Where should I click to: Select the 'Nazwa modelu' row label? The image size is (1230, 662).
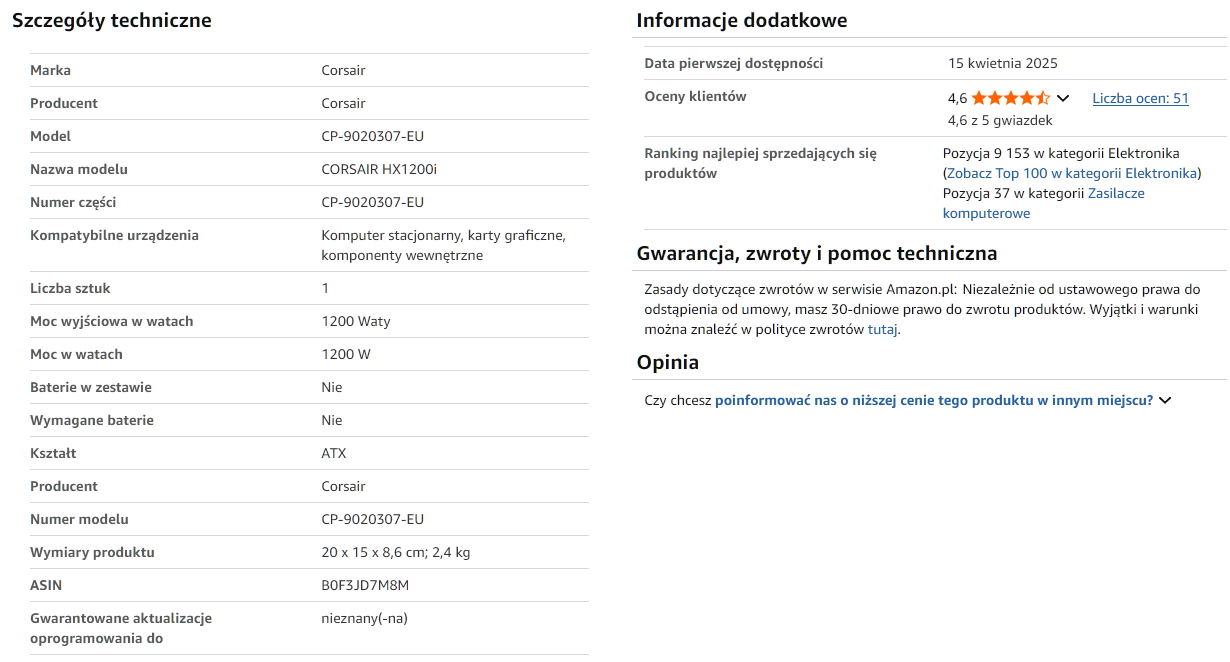[79, 169]
